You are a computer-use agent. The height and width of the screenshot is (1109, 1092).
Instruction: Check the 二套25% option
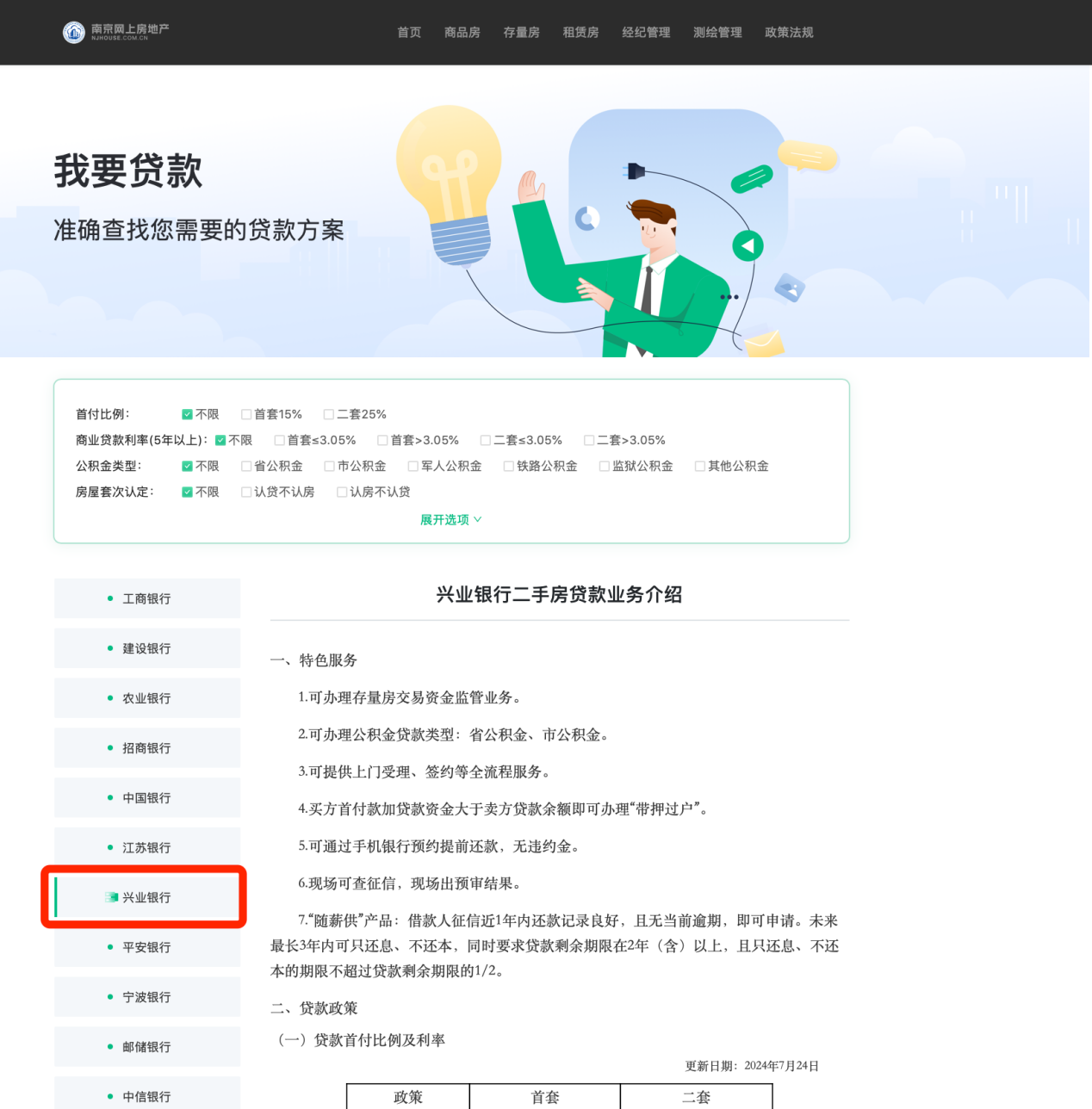[329, 415]
